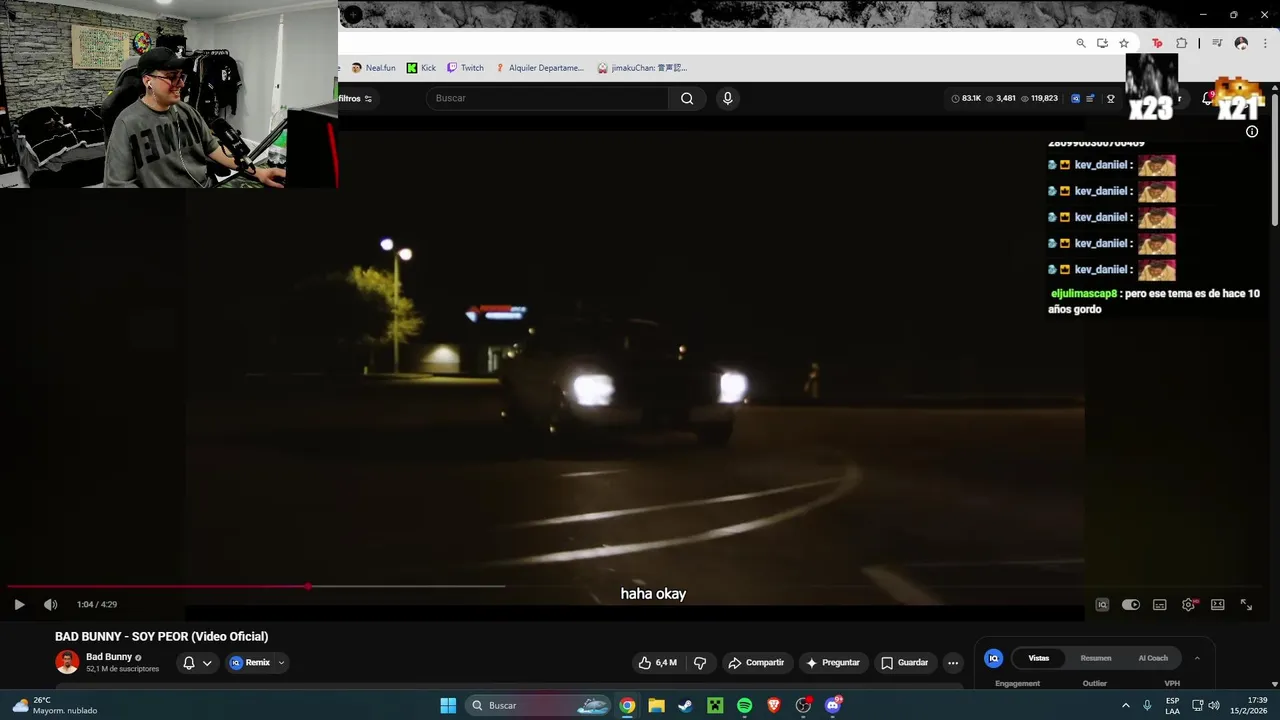Open the filtros filter control
The height and width of the screenshot is (720, 1280).
pyautogui.click(x=355, y=98)
